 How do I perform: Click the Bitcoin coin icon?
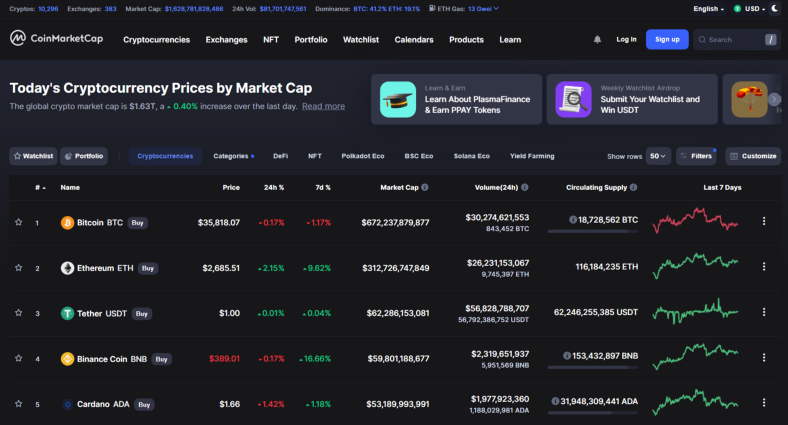pyautogui.click(x=67, y=223)
